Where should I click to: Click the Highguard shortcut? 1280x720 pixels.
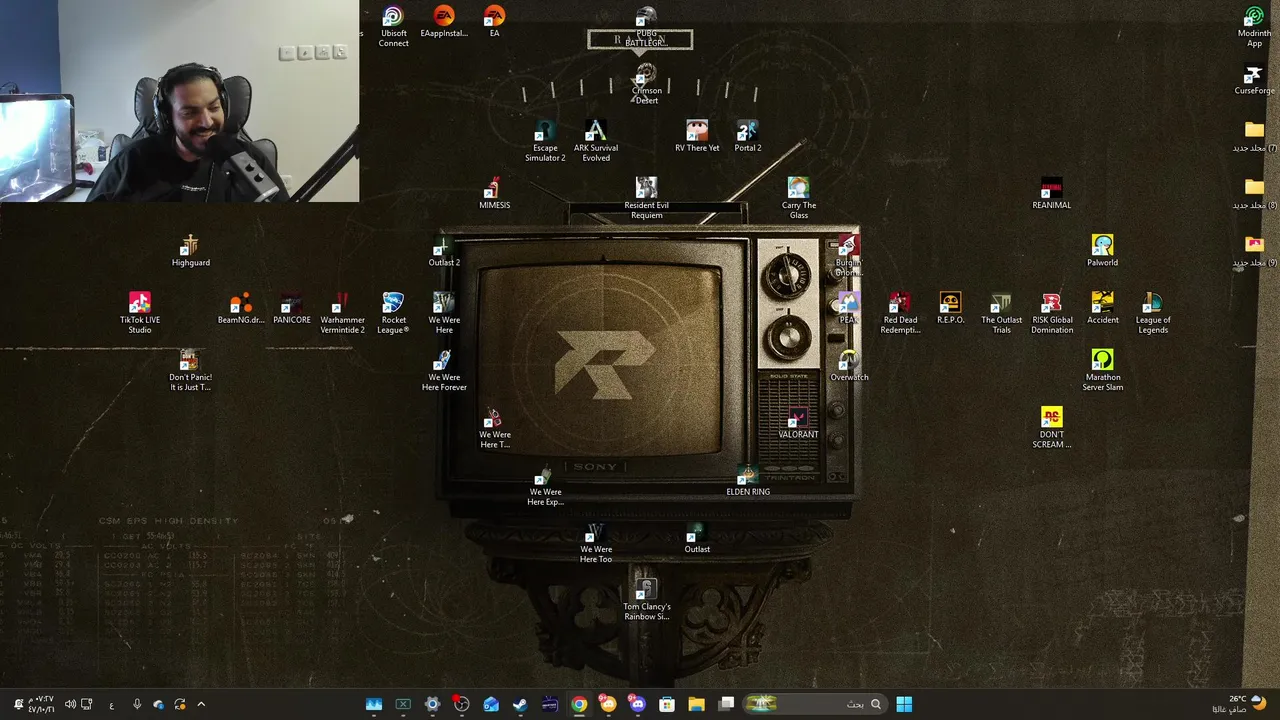tap(190, 251)
